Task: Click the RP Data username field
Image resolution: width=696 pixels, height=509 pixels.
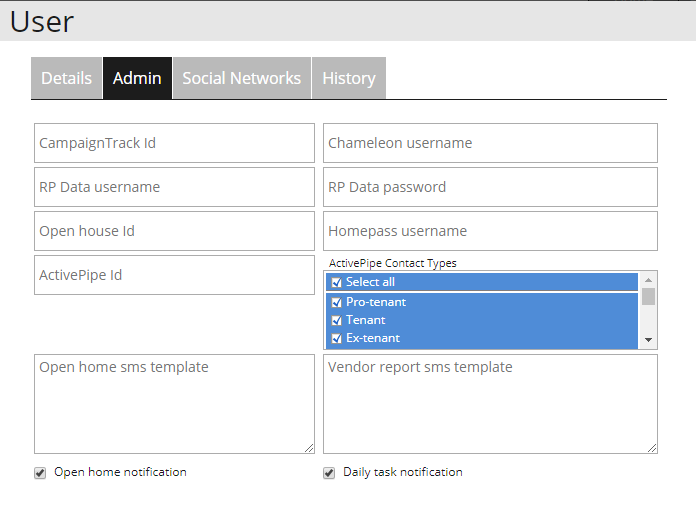Action: coord(174,187)
